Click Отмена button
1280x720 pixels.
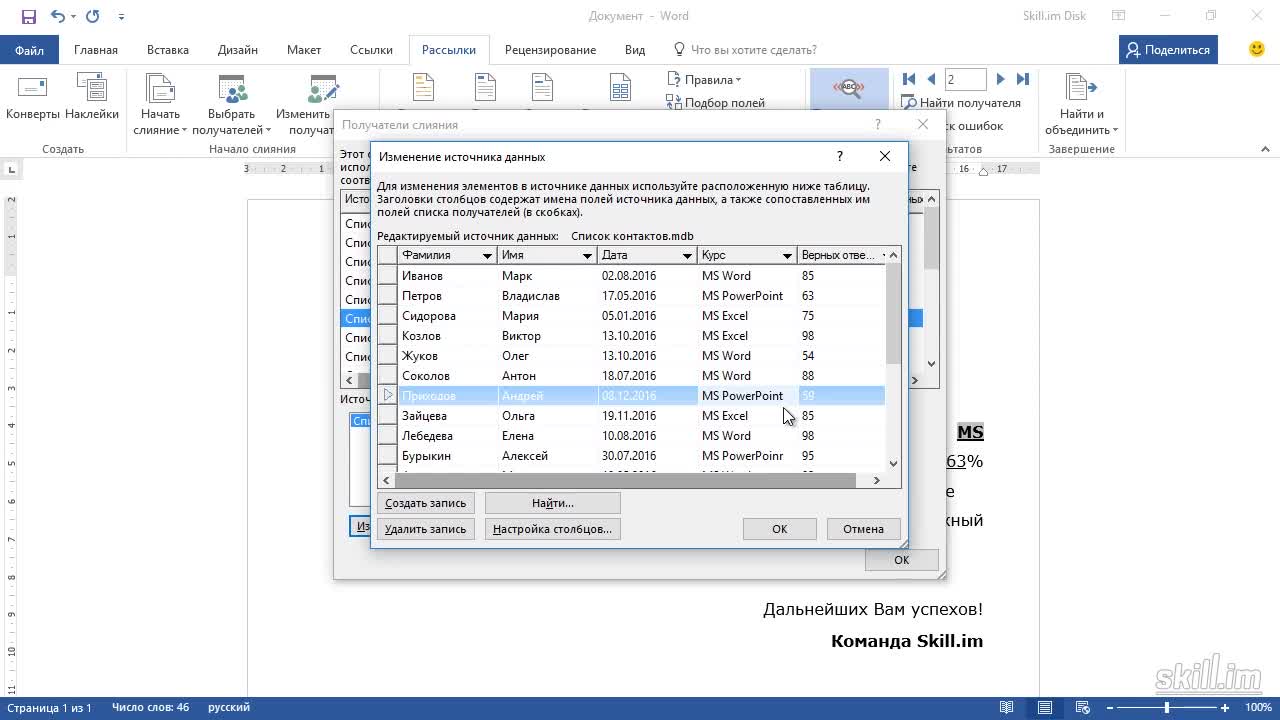click(x=863, y=529)
